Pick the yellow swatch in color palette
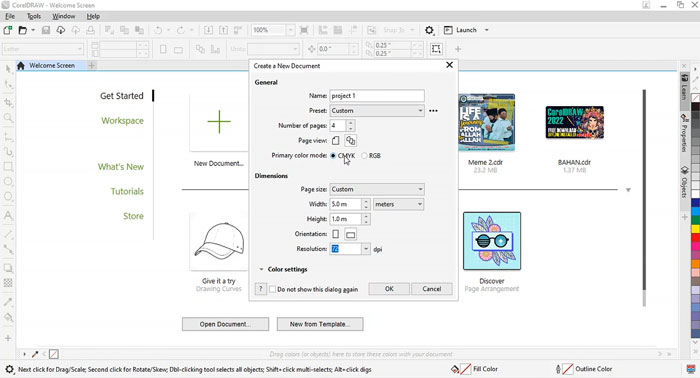The height and width of the screenshot is (378, 700). coord(696,229)
